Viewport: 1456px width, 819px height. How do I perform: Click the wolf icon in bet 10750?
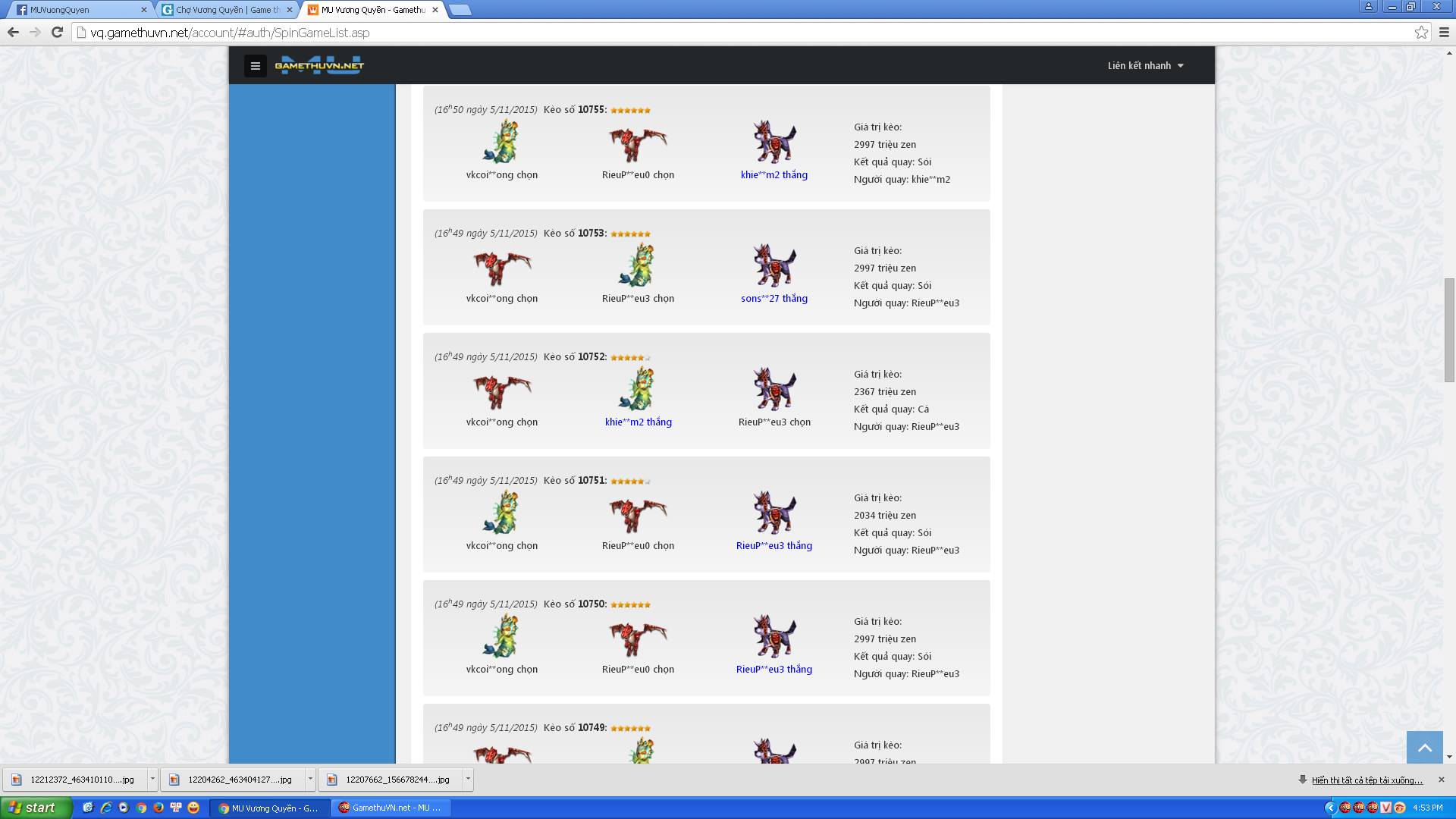coord(774,636)
